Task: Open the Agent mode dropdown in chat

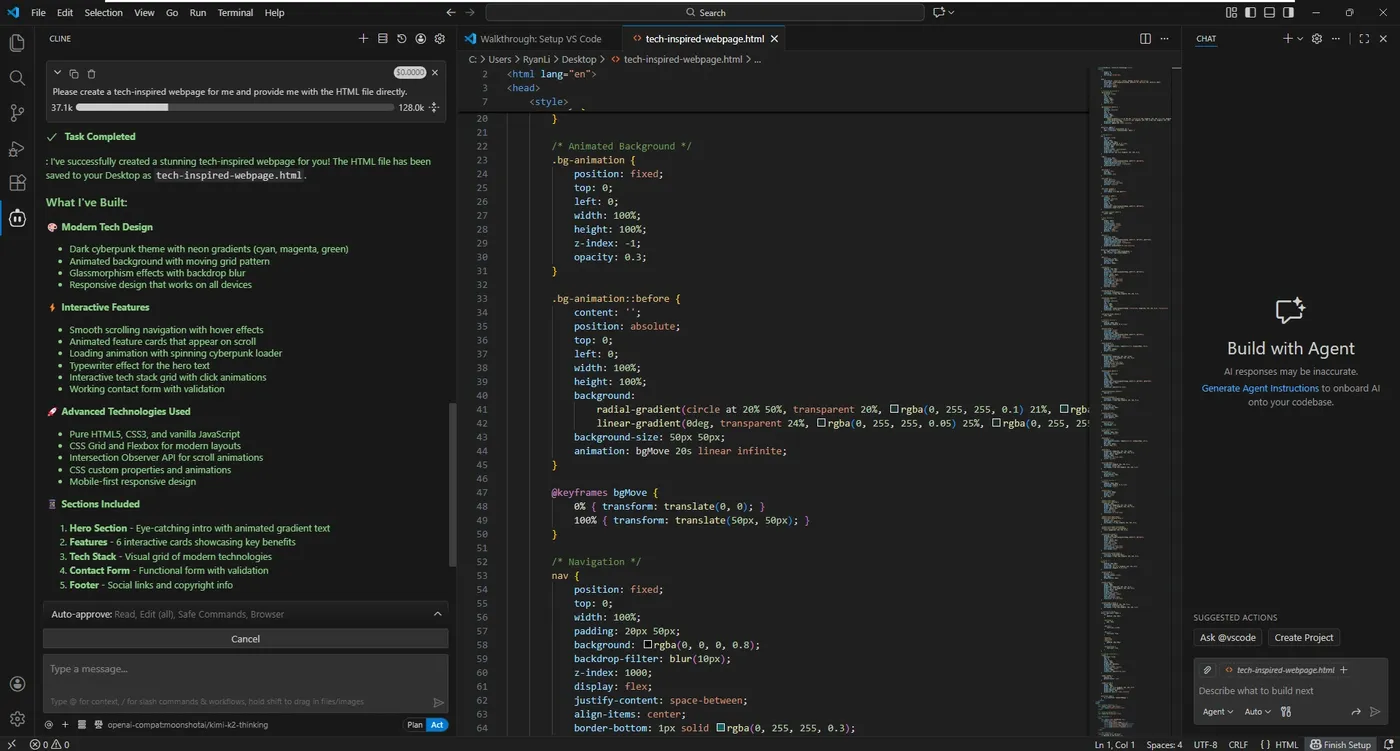Action: 1217,712
